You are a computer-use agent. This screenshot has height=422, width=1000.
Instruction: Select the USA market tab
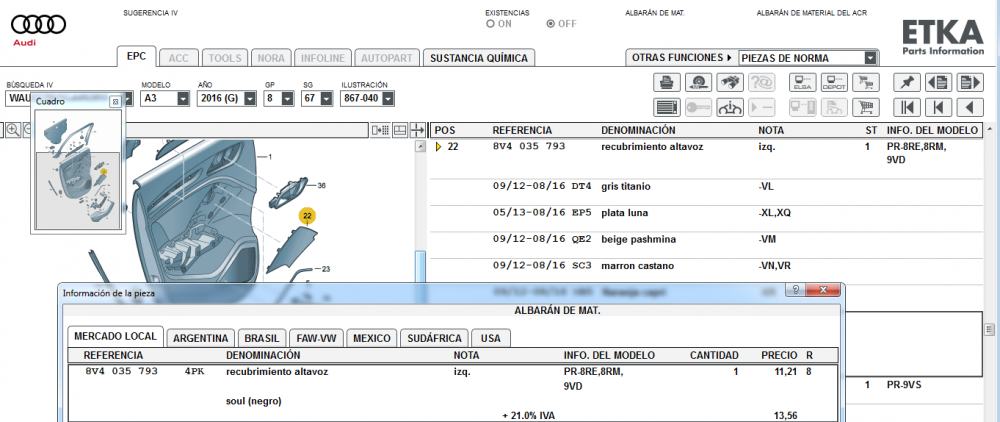pos(490,338)
